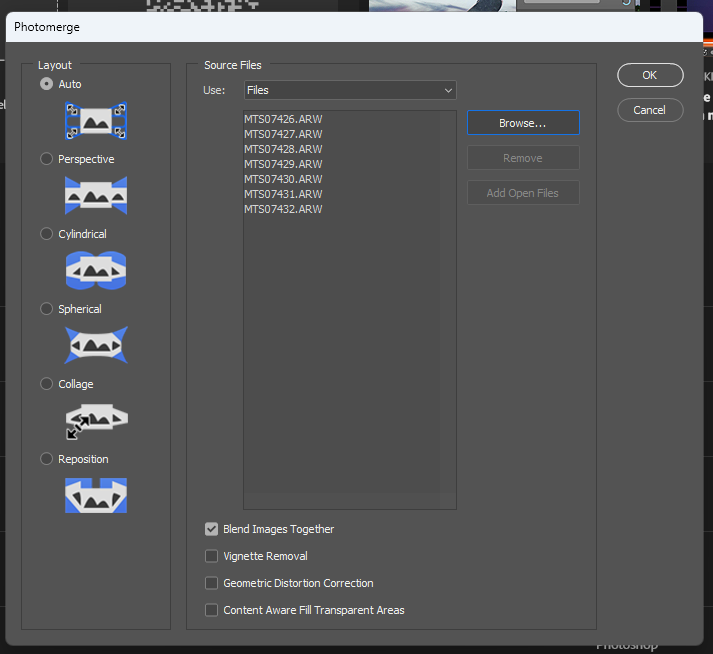Select the Cylindrical layout radio button
The image size is (713, 654).
pyautogui.click(x=46, y=234)
